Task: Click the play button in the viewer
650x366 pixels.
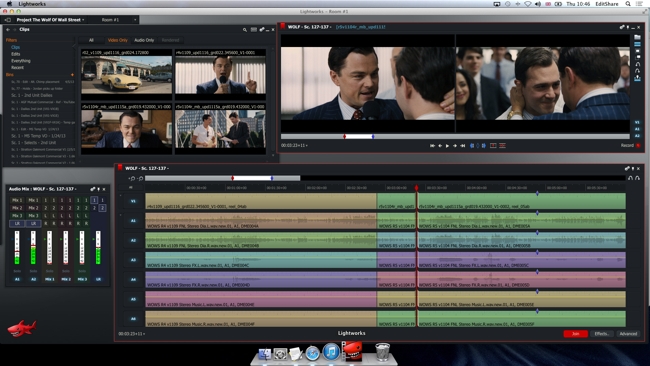Action: 447,146
